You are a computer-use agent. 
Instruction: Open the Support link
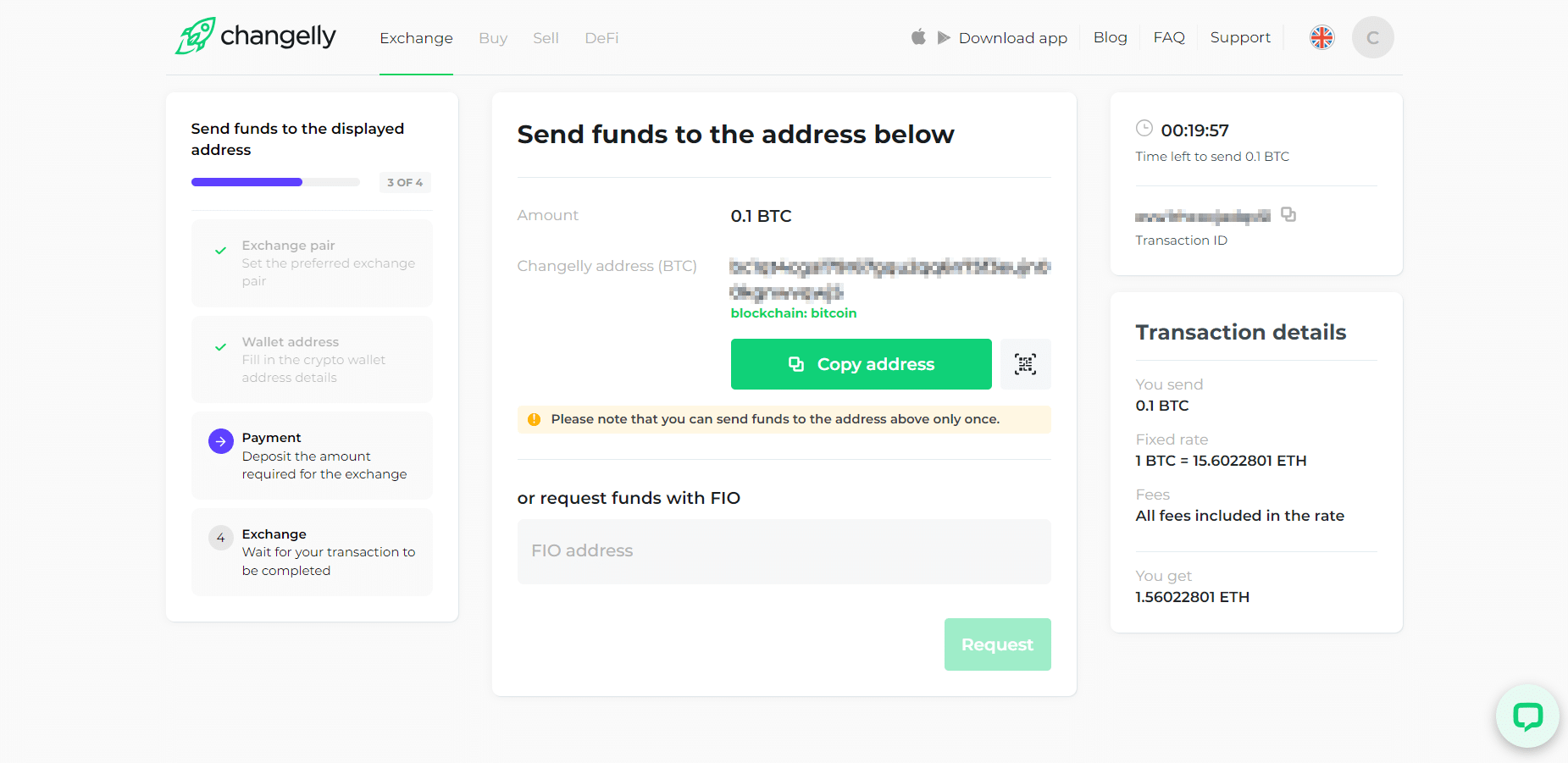click(1240, 37)
